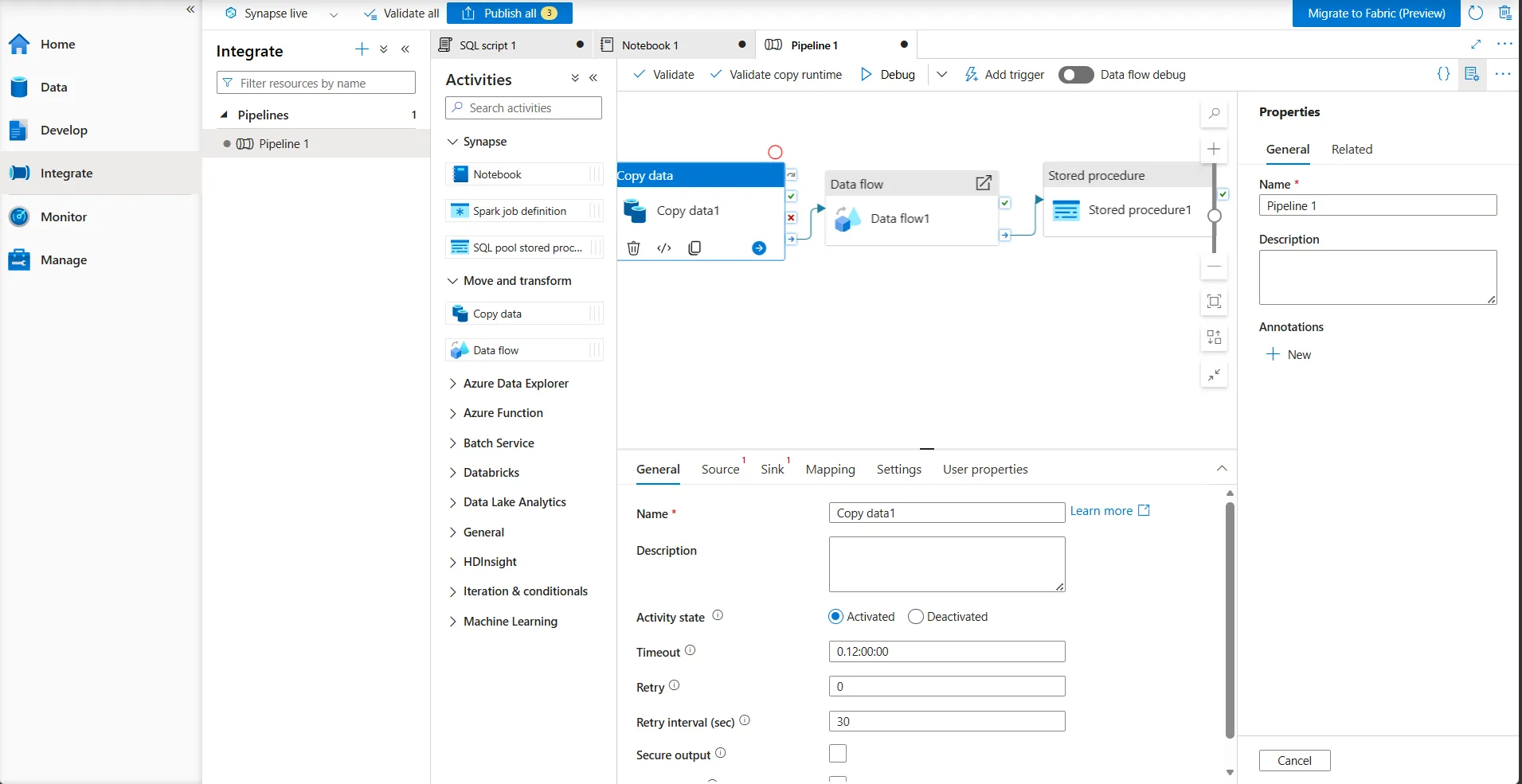Collapse the Integrate resource panel
The image size is (1522, 784).
click(405, 49)
